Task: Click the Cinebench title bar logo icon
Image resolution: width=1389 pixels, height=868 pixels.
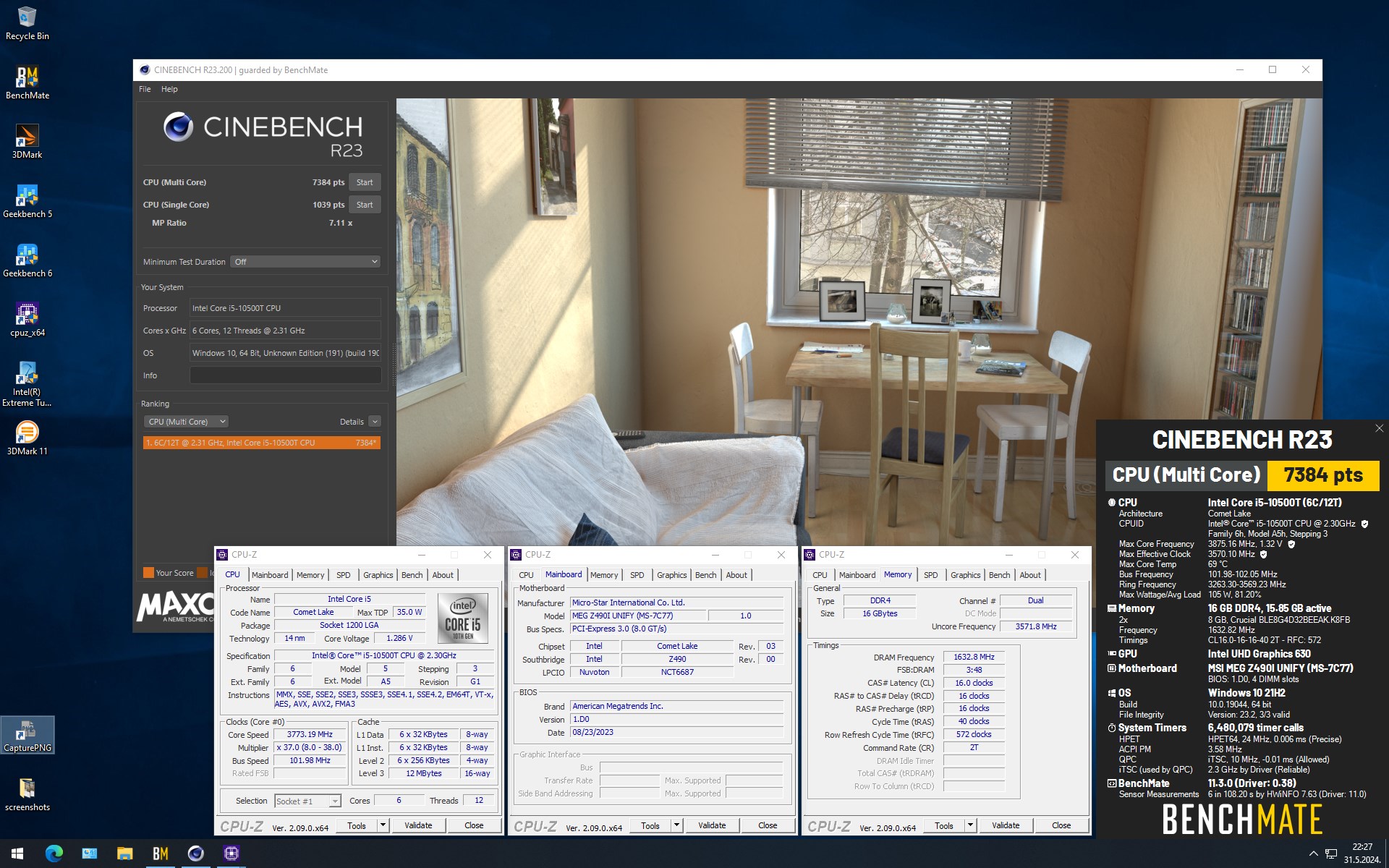Action: (145, 70)
